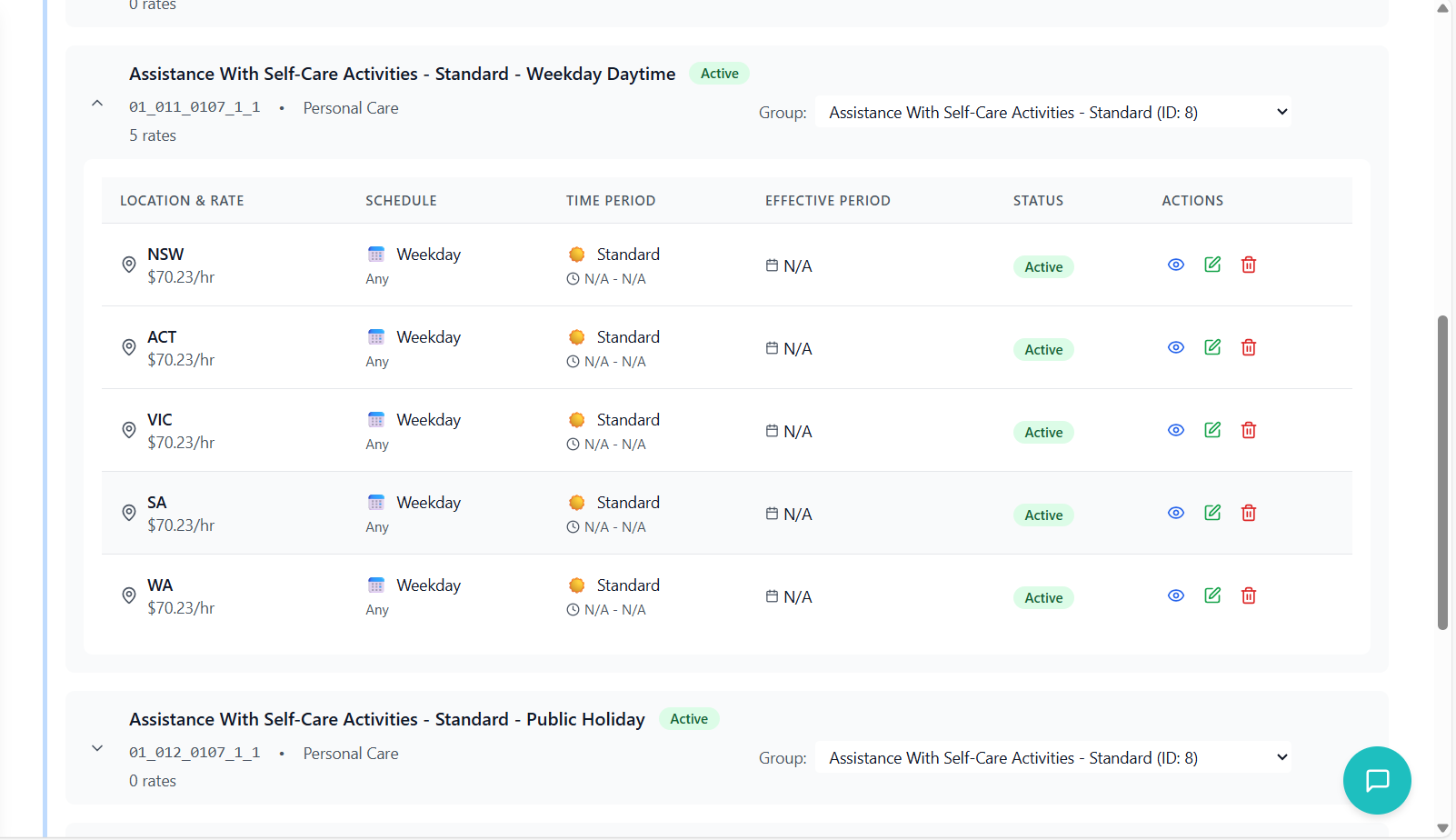View NSW rate details with eye icon

pyautogui.click(x=1175, y=265)
